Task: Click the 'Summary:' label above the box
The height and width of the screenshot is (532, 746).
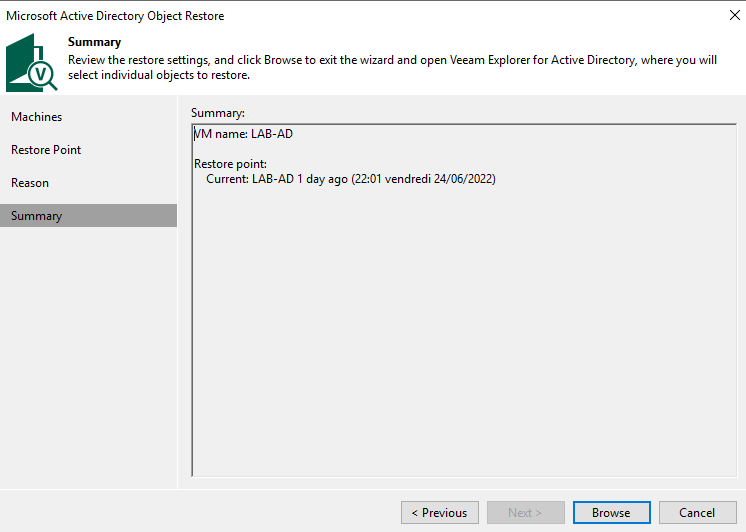Action: coord(218,113)
